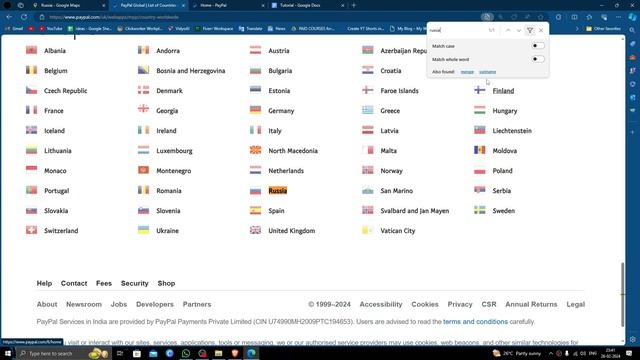Open Windows Start menu

(x=7, y=353)
